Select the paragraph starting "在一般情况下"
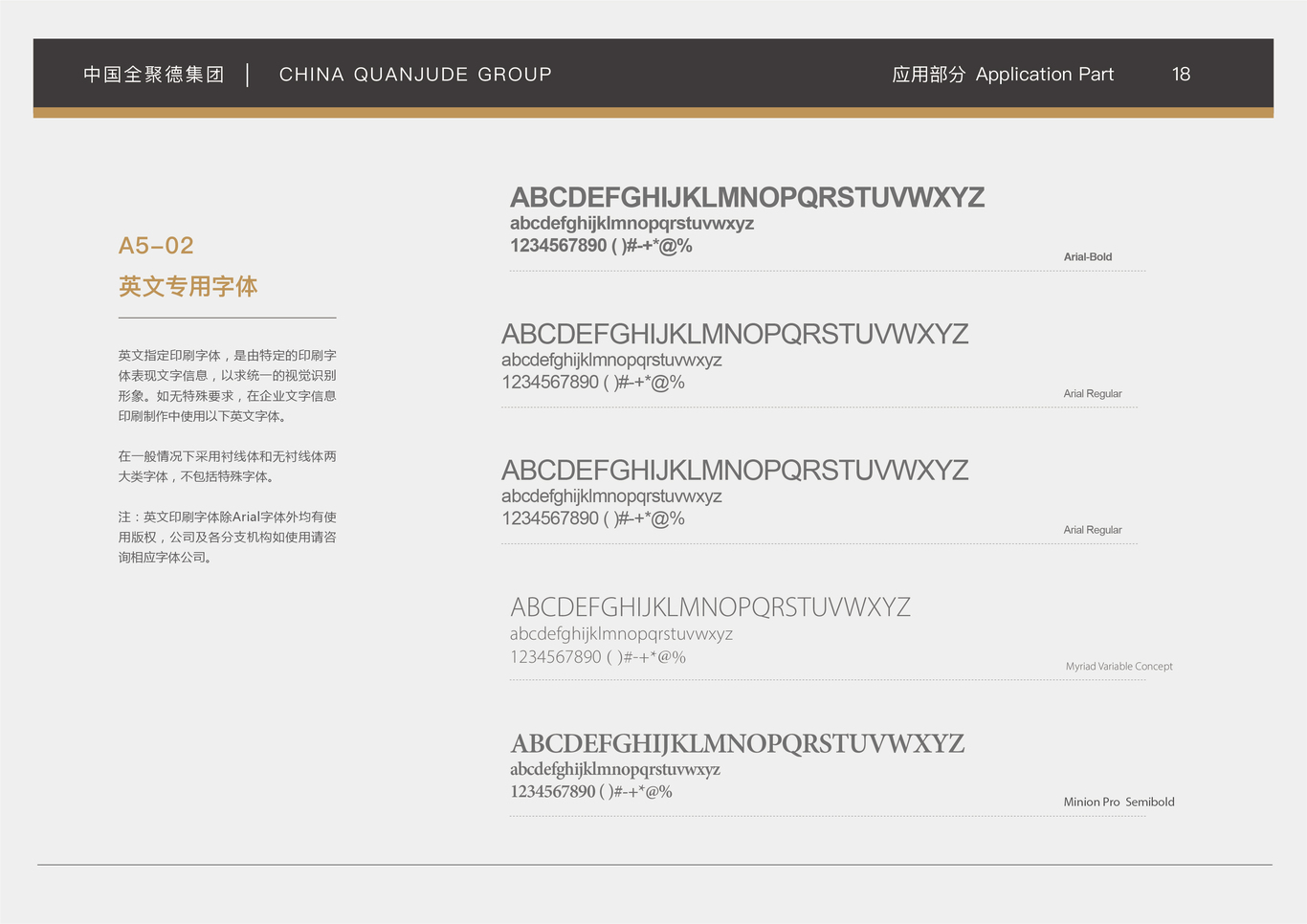Screen dimensions: 1307x924 [x=227, y=467]
